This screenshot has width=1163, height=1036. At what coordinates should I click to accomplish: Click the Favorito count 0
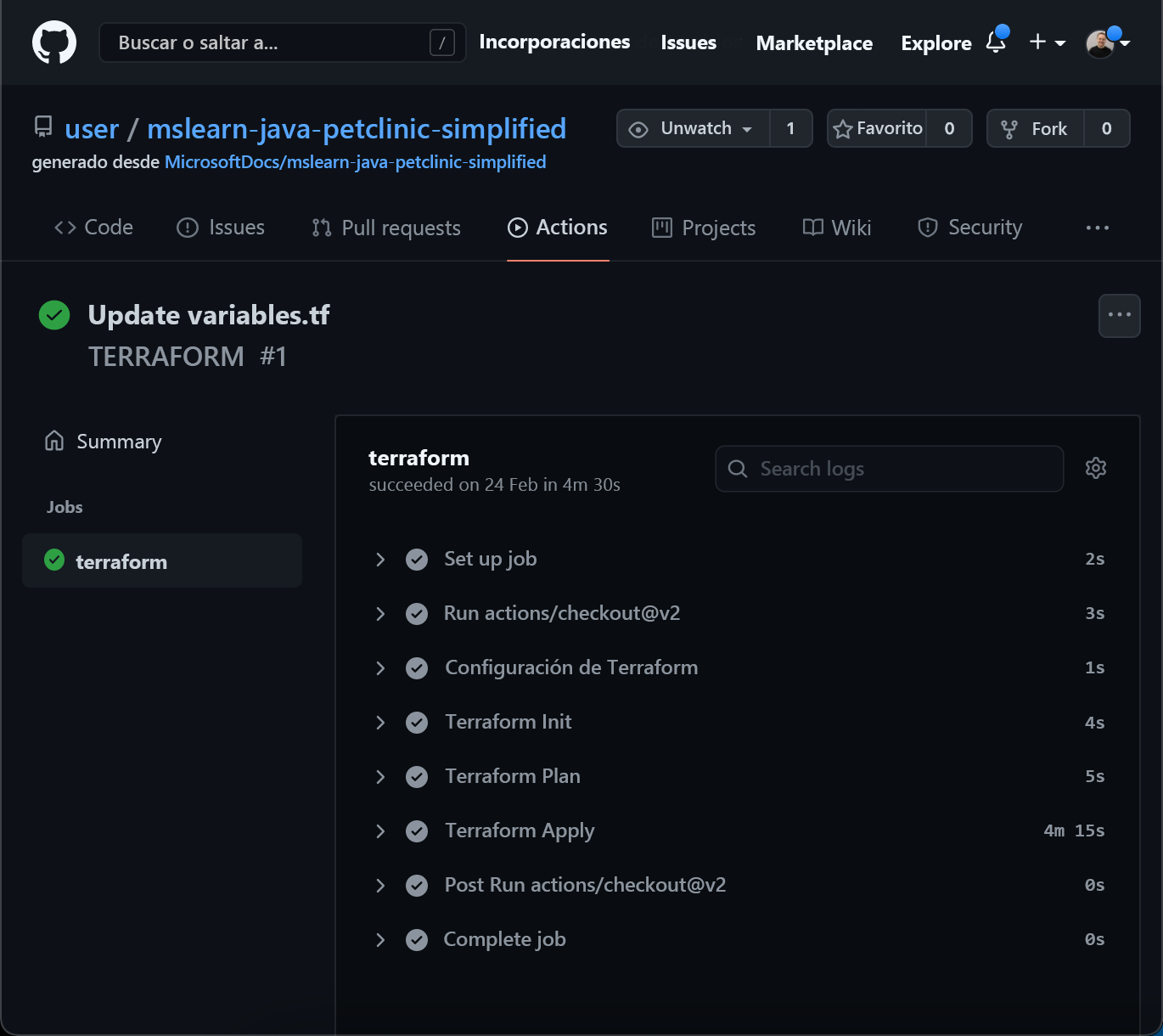pyautogui.click(x=949, y=128)
